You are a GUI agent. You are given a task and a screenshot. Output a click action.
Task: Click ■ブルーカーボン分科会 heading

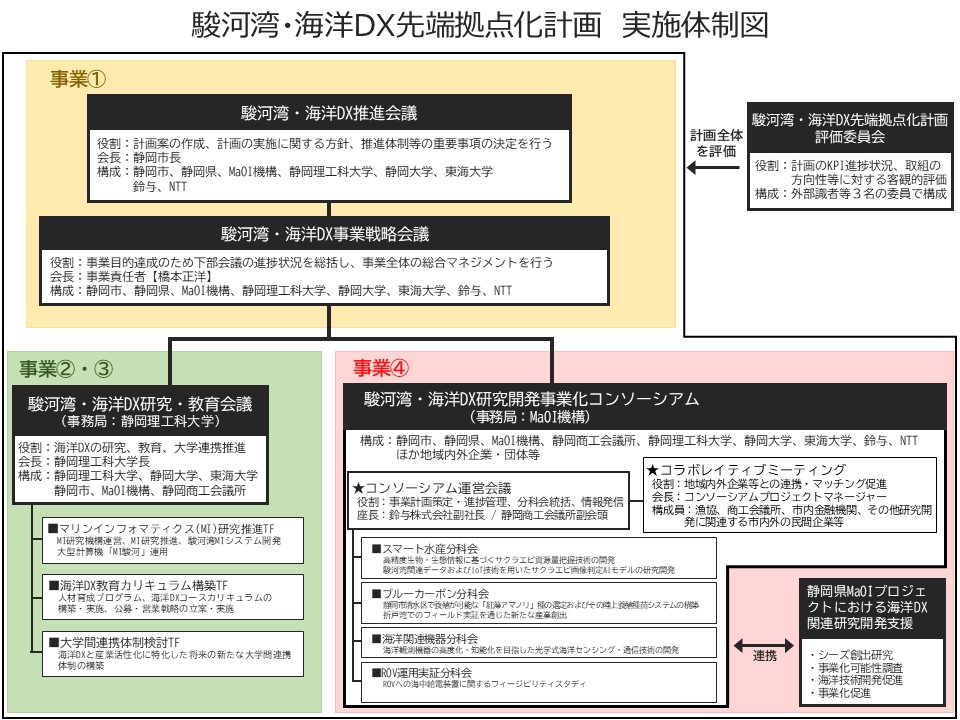(x=430, y=593)
